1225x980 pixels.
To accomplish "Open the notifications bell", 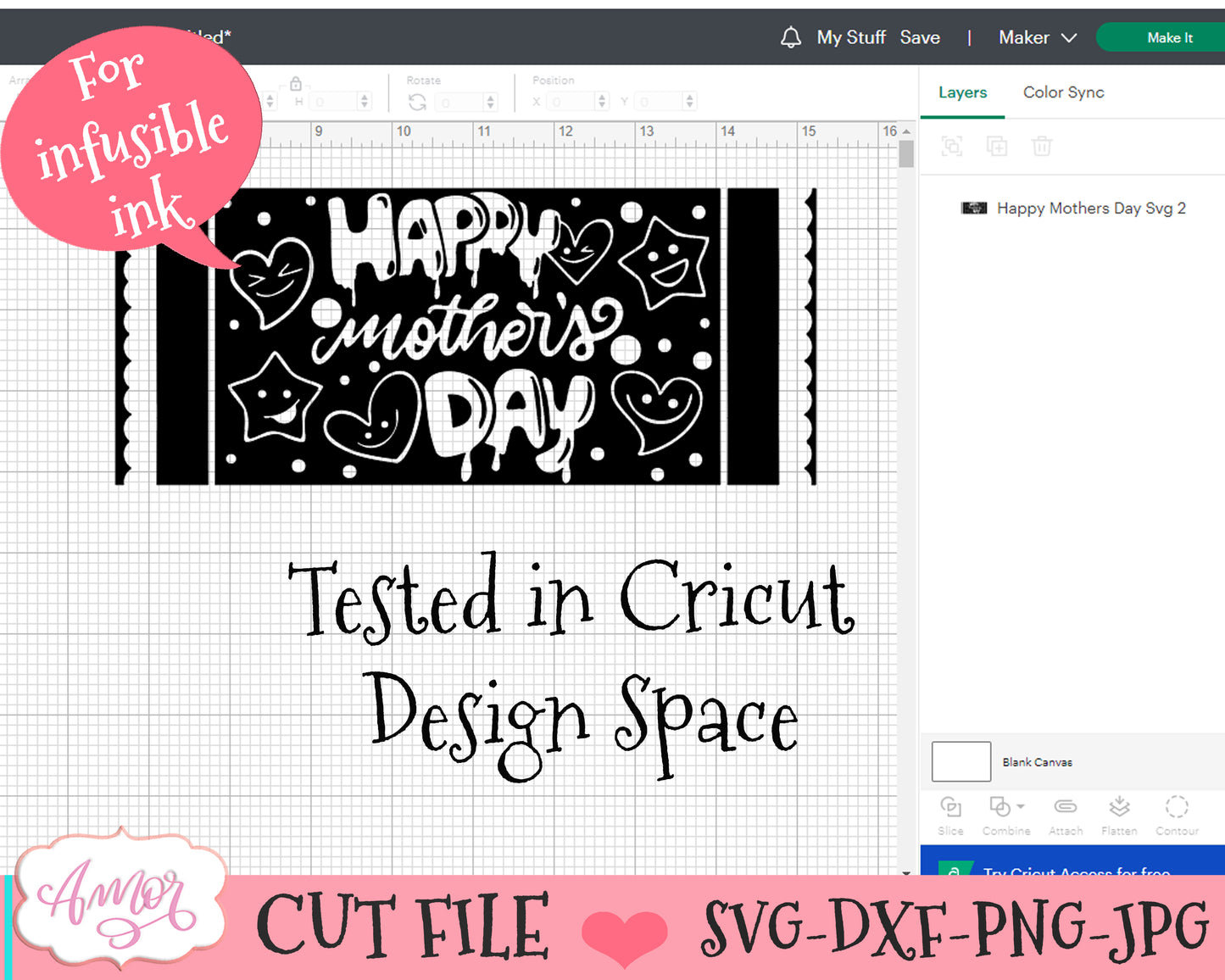I will [790, 37].
